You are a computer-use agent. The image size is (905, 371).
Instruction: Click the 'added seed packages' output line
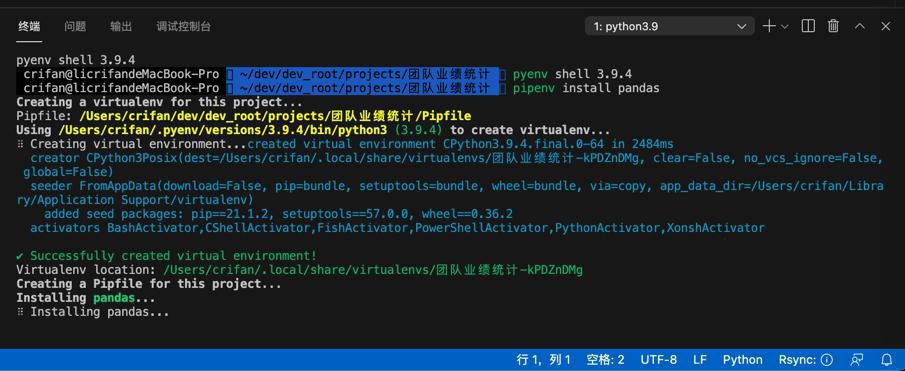coord(278,214)
